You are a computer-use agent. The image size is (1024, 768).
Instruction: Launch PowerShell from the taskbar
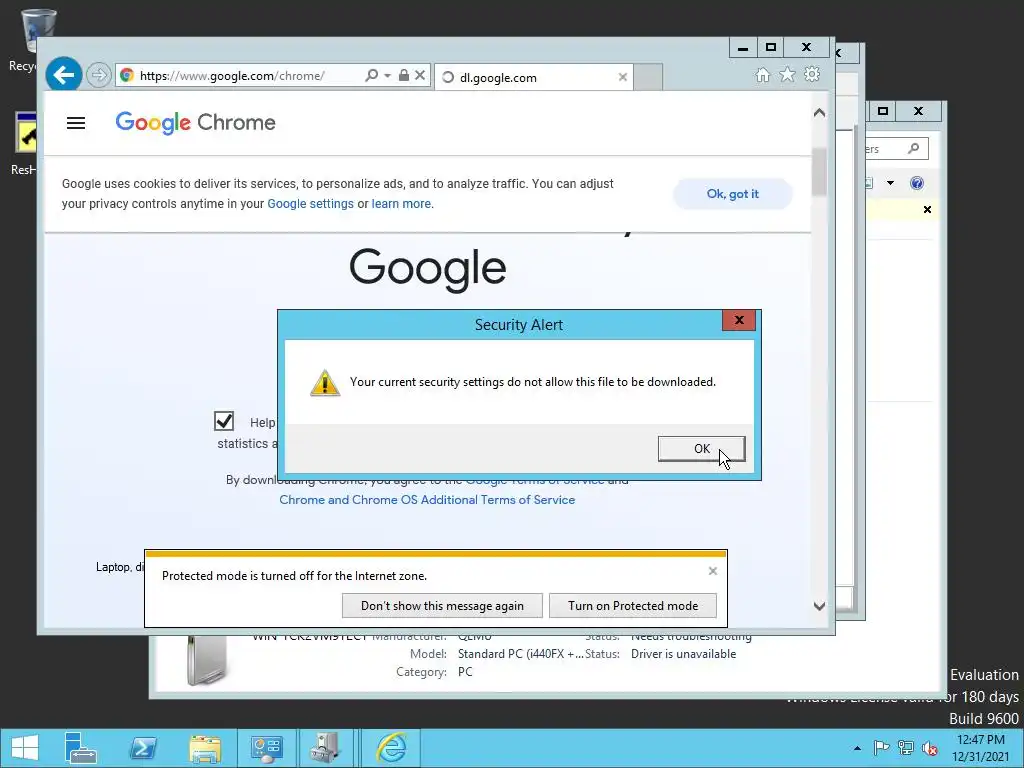[143, 748]
